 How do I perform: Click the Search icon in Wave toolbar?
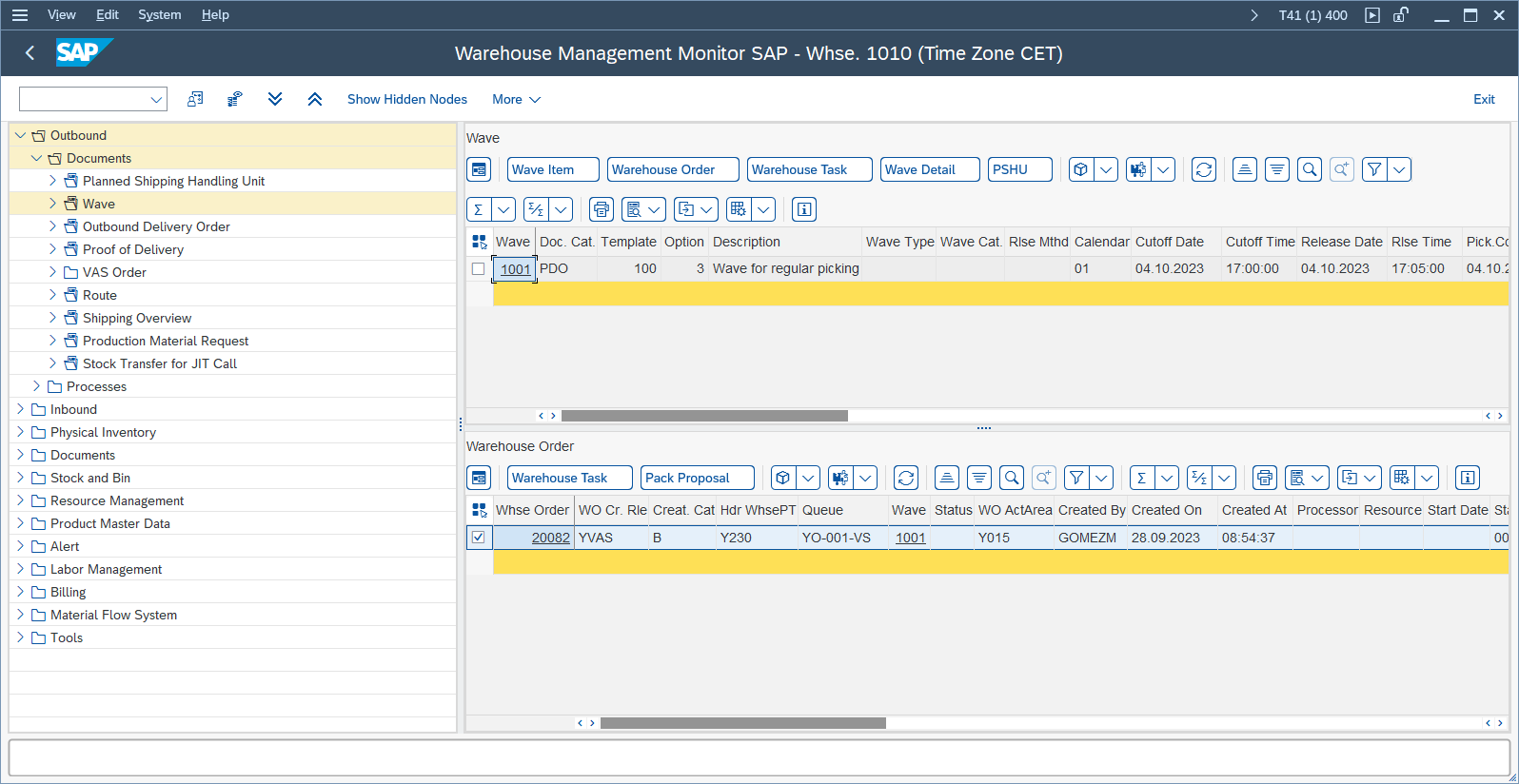1310,169
